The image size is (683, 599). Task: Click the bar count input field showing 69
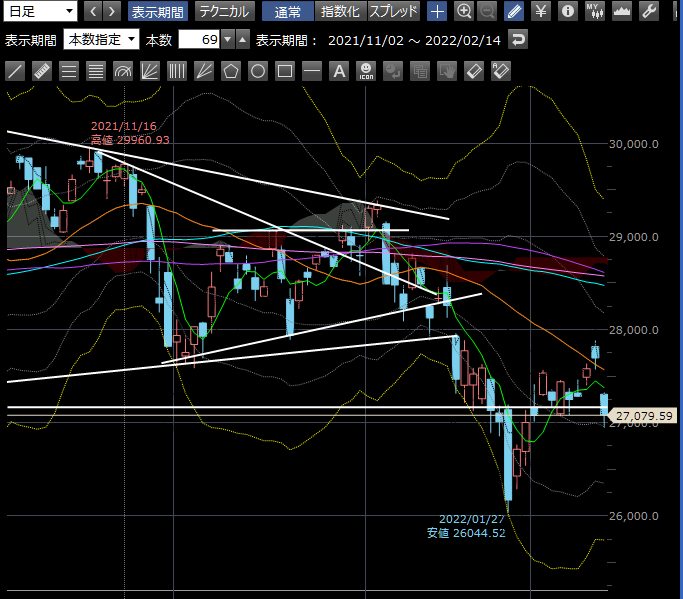click(x=198, y=40)
